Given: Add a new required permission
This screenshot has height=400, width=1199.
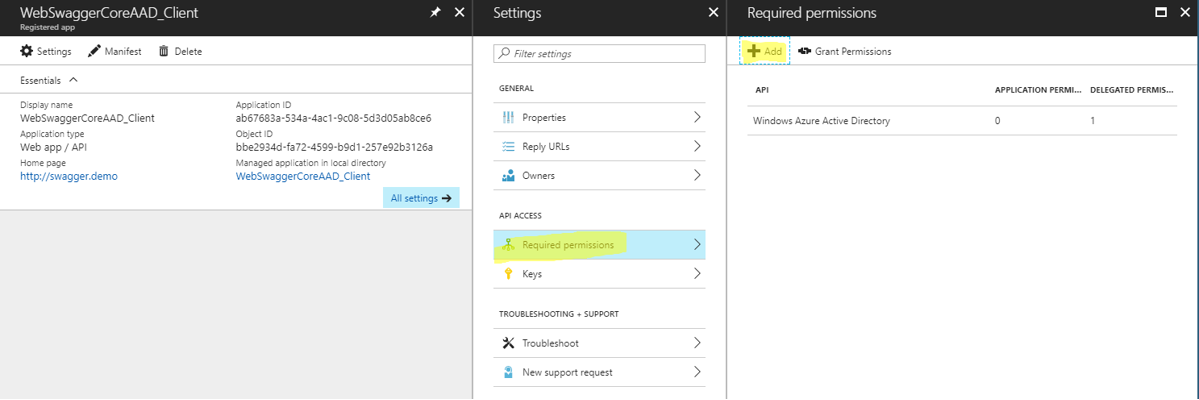Looking at the screenshot, I should [x=765, y=51].
